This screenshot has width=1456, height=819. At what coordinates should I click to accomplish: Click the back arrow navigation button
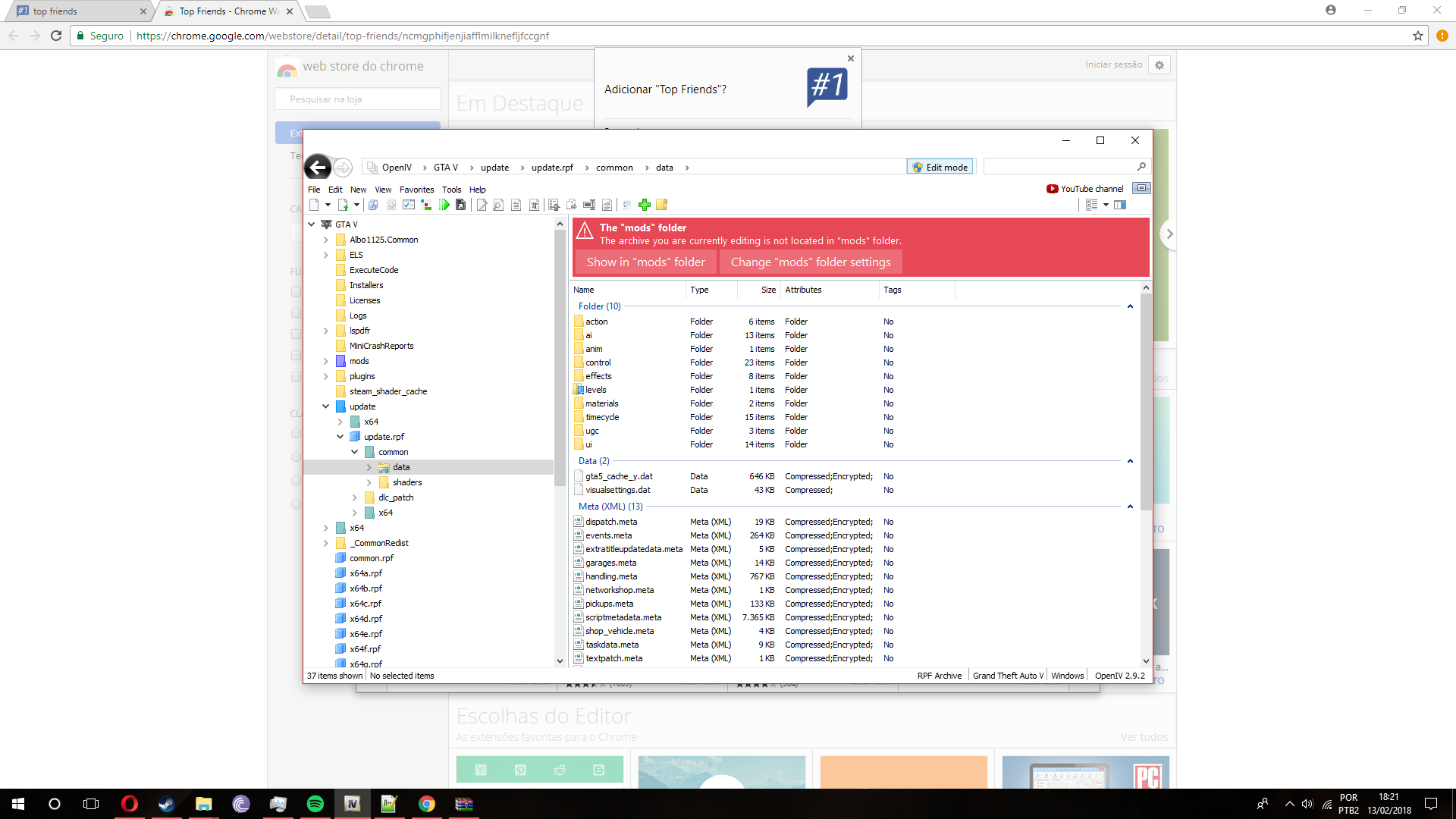tap(318, 167)
